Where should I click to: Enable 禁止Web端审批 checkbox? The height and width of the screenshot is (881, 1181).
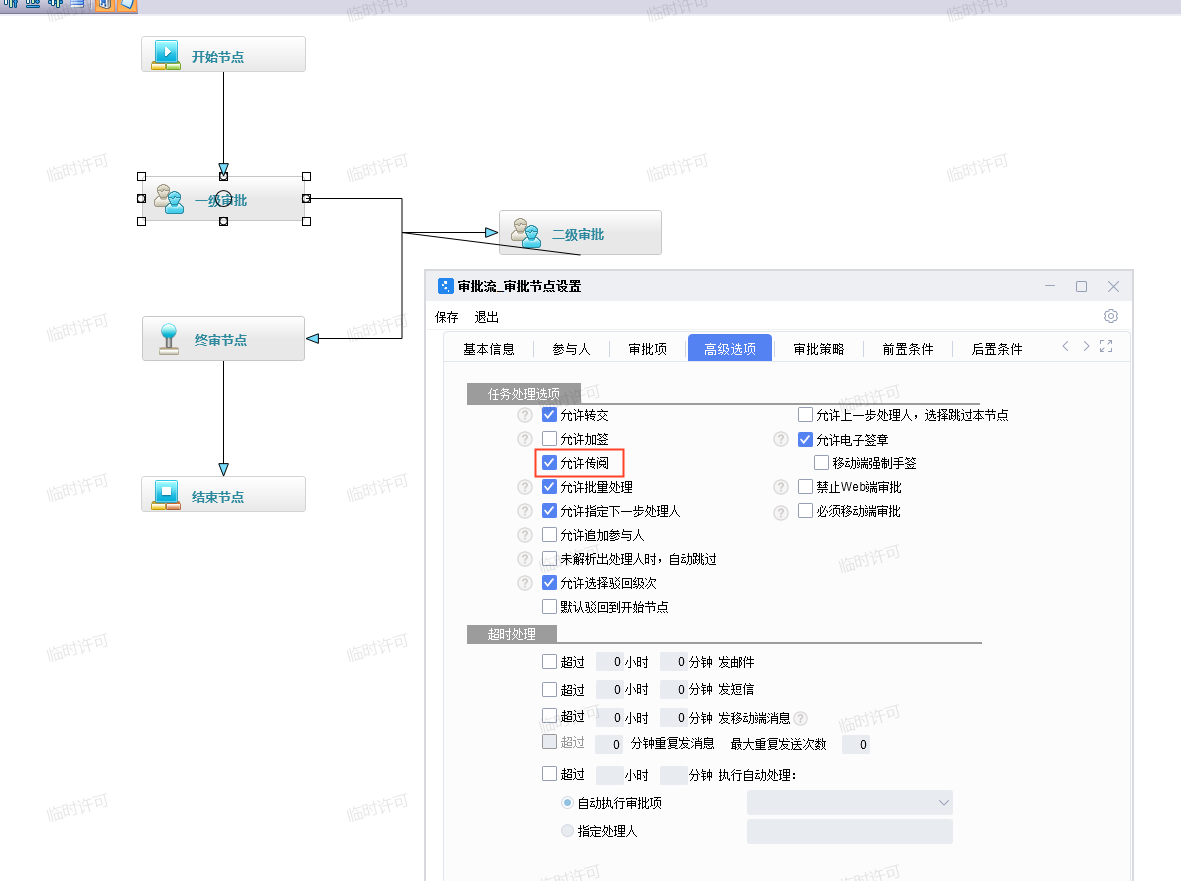(805, 486)
